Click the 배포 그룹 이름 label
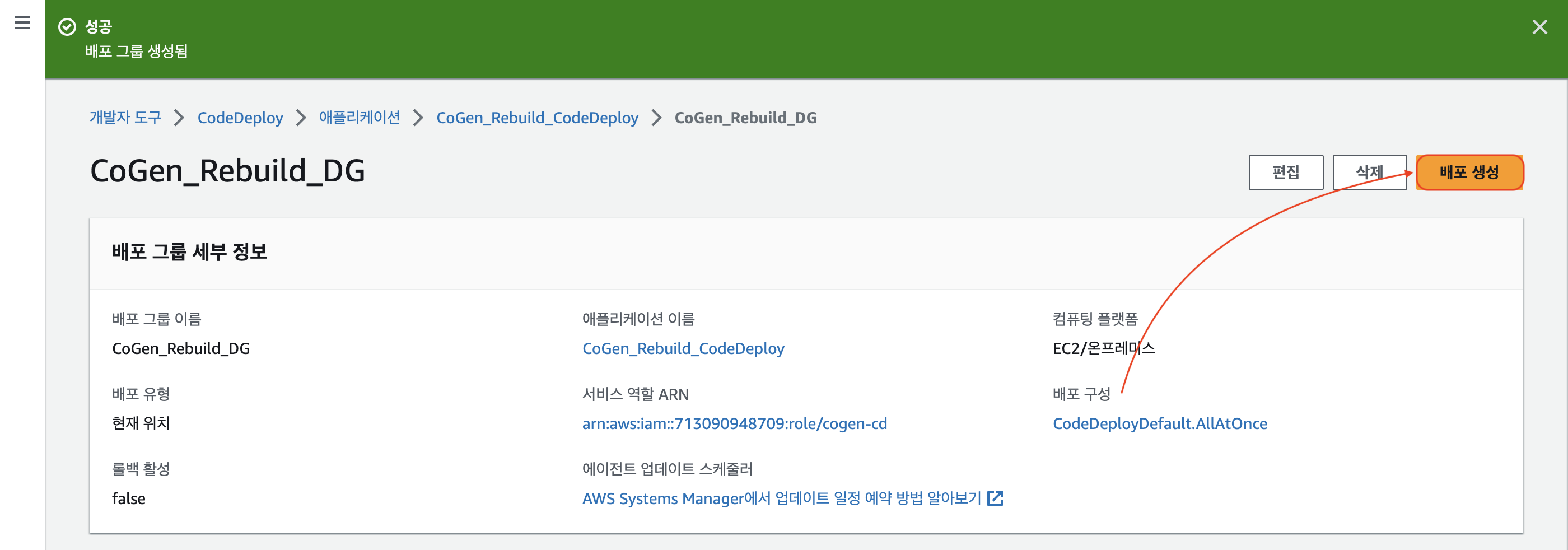1568x550 pixels. (x=156, y=319)
